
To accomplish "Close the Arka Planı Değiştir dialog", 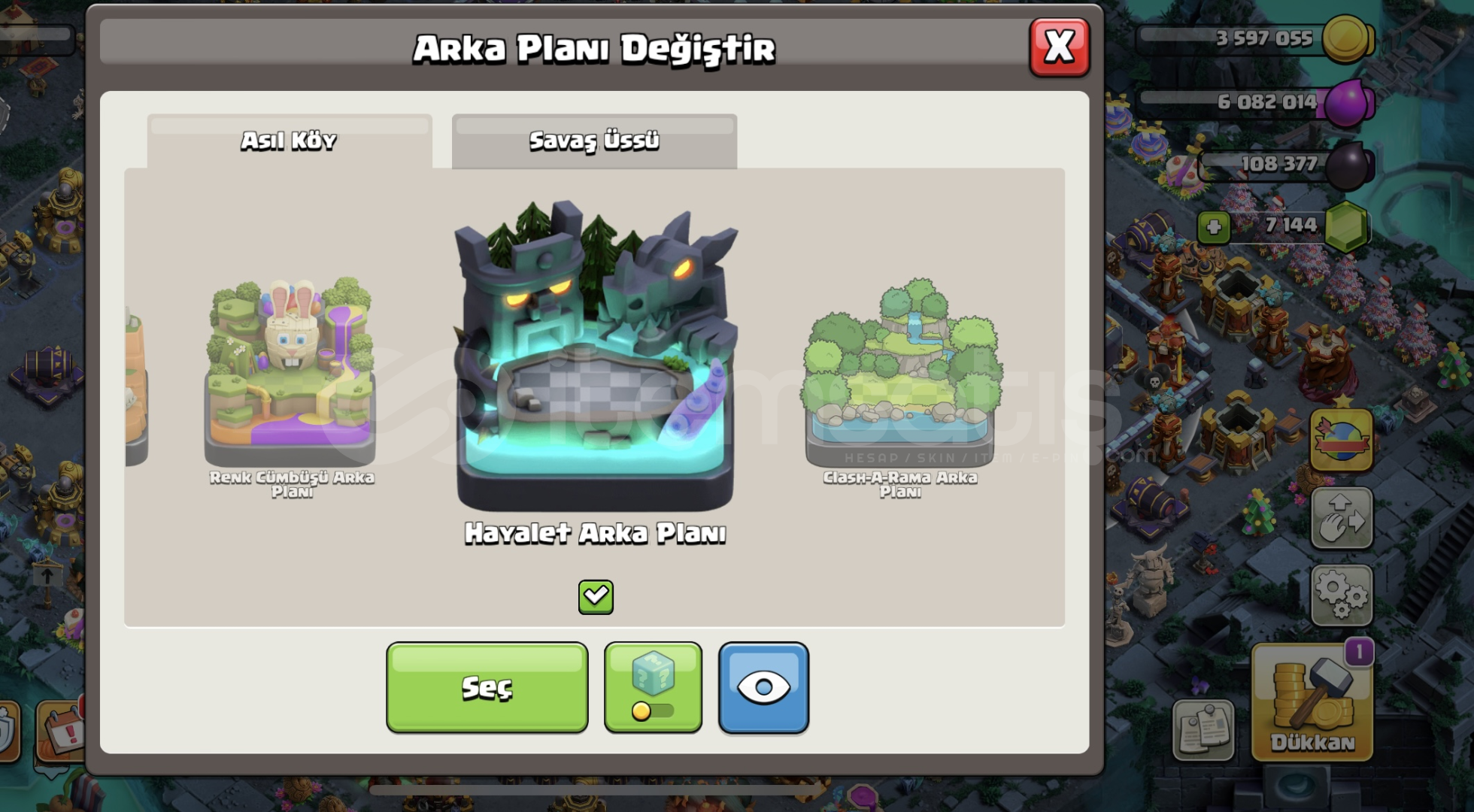I will [1059, 47].
